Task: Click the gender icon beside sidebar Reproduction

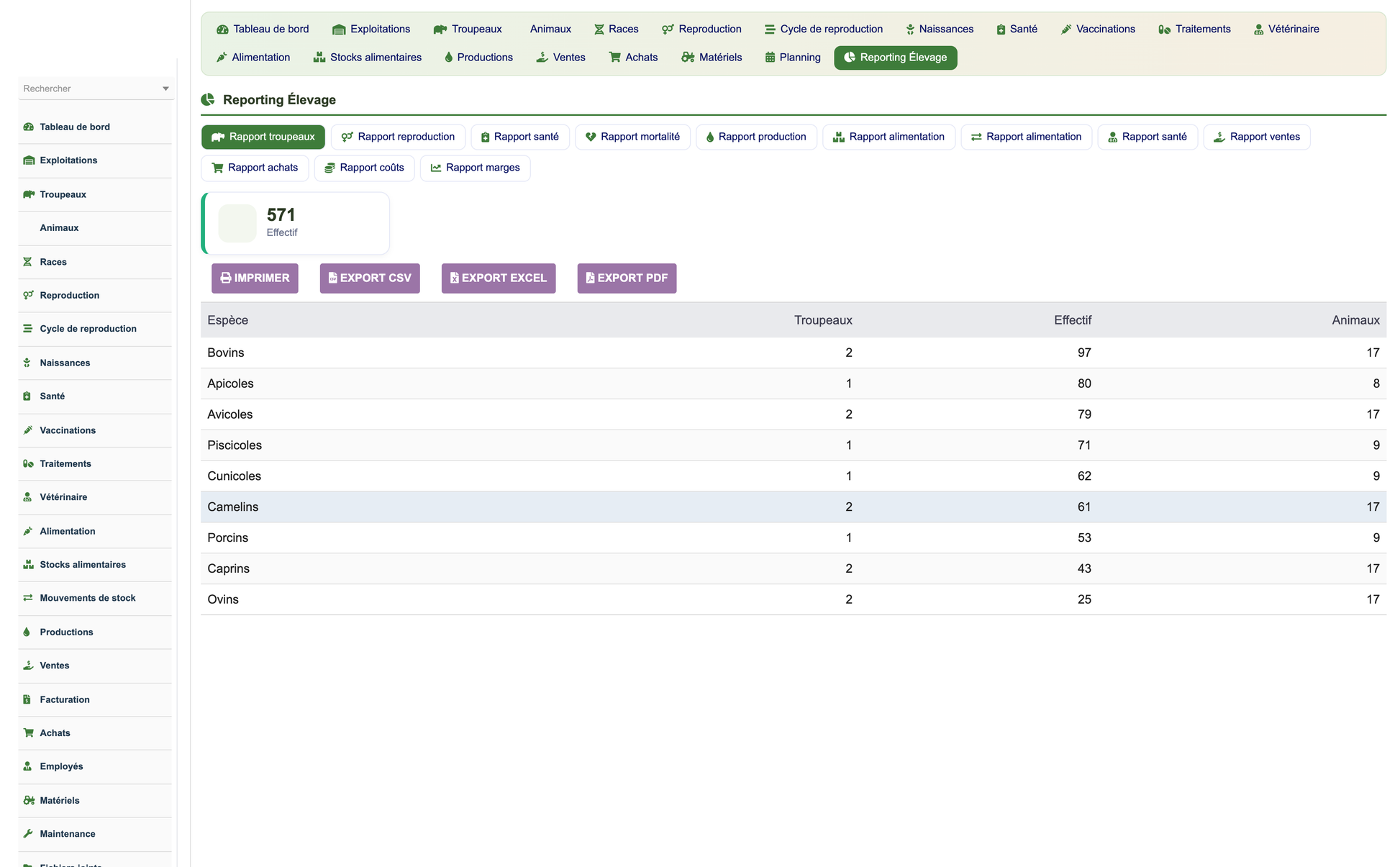Action: (28, 295)
